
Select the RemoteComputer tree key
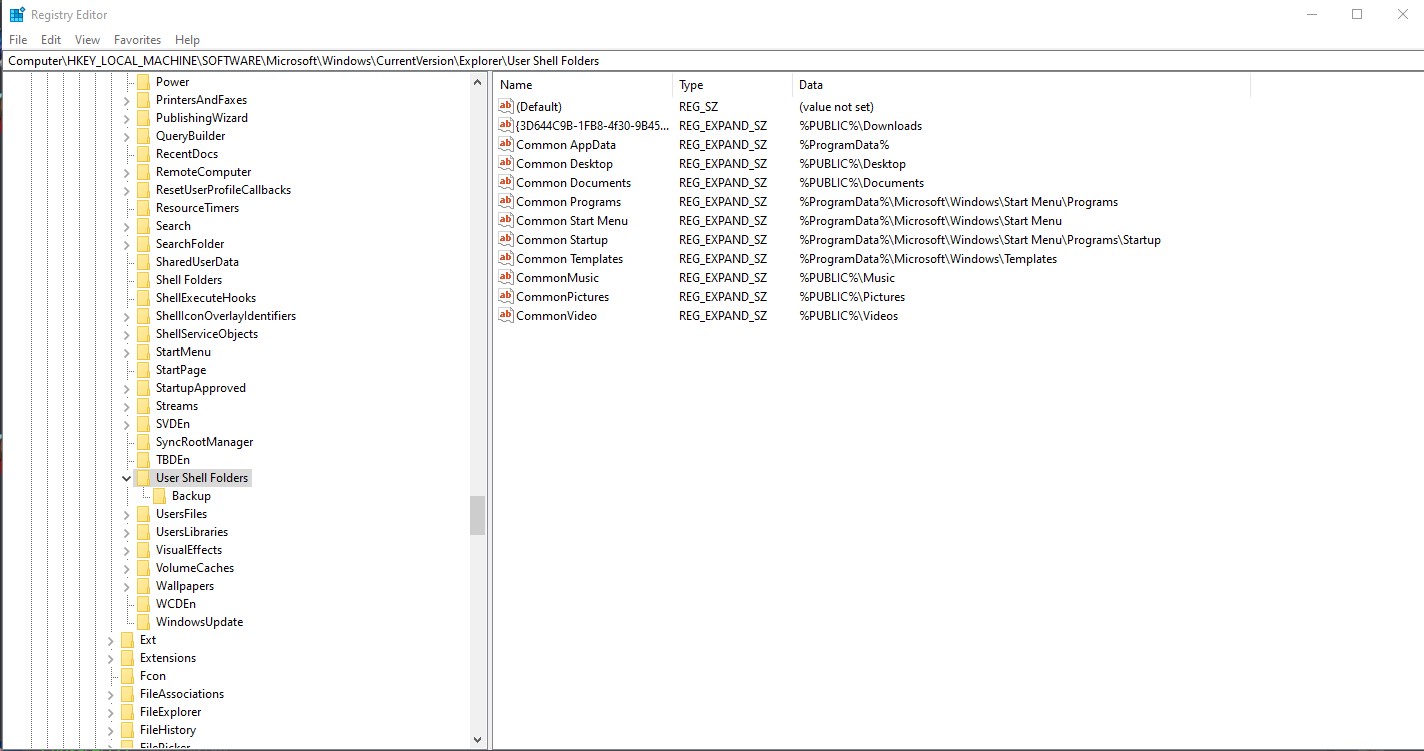(203, 172)
